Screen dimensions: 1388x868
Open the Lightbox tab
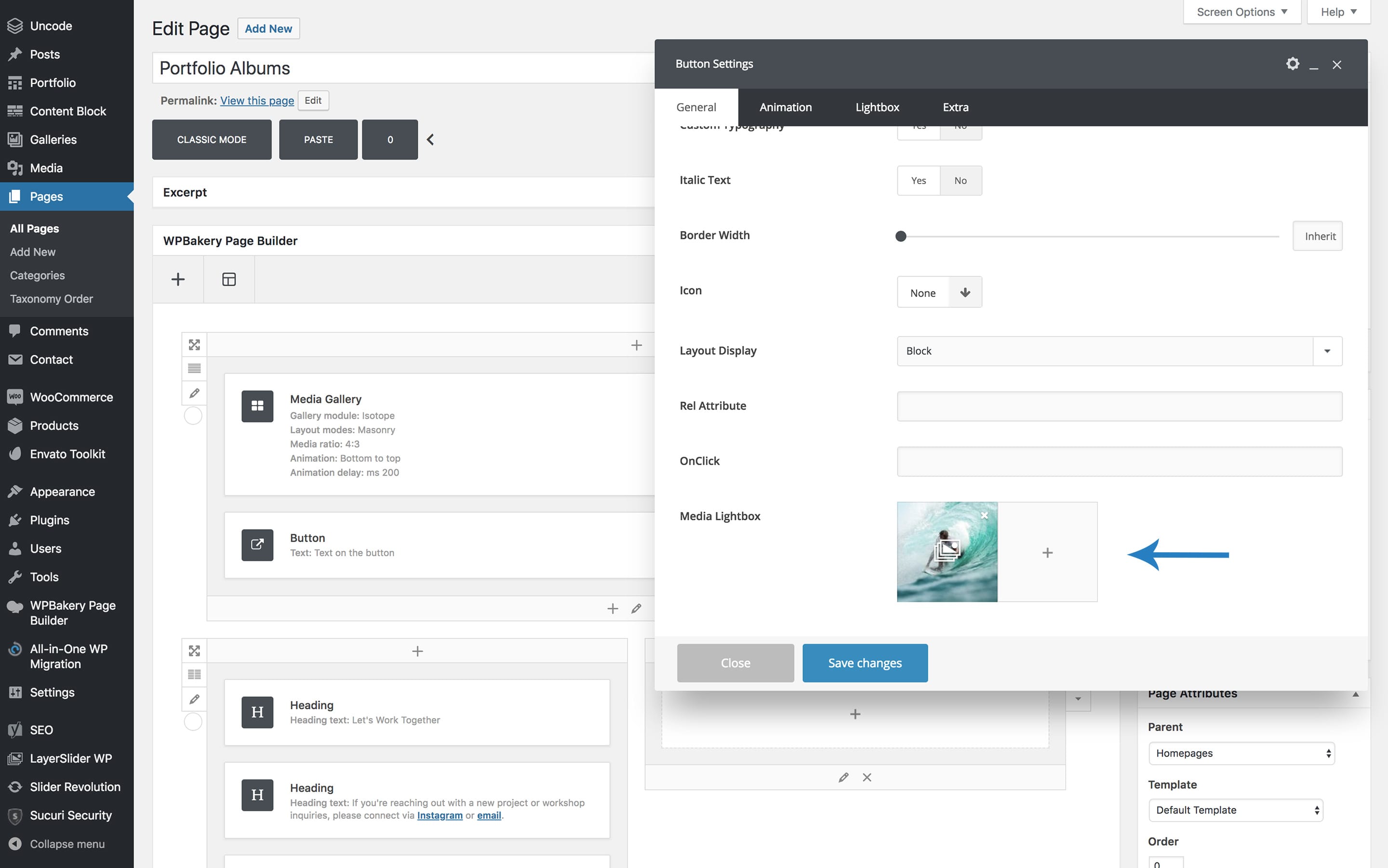(877, 107)
